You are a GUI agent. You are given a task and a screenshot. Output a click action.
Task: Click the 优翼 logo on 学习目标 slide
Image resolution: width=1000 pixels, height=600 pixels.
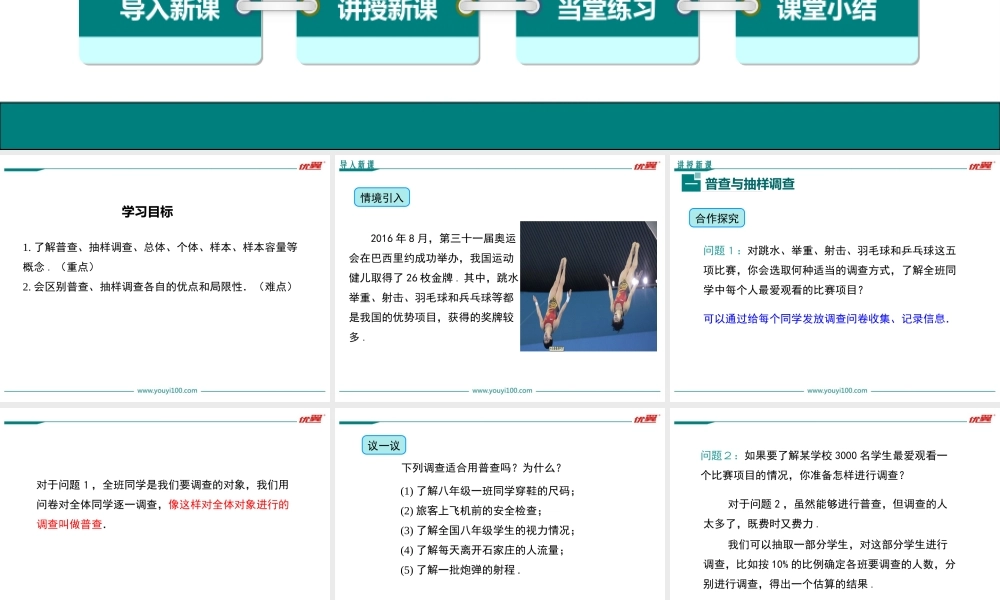click(310, 166)
